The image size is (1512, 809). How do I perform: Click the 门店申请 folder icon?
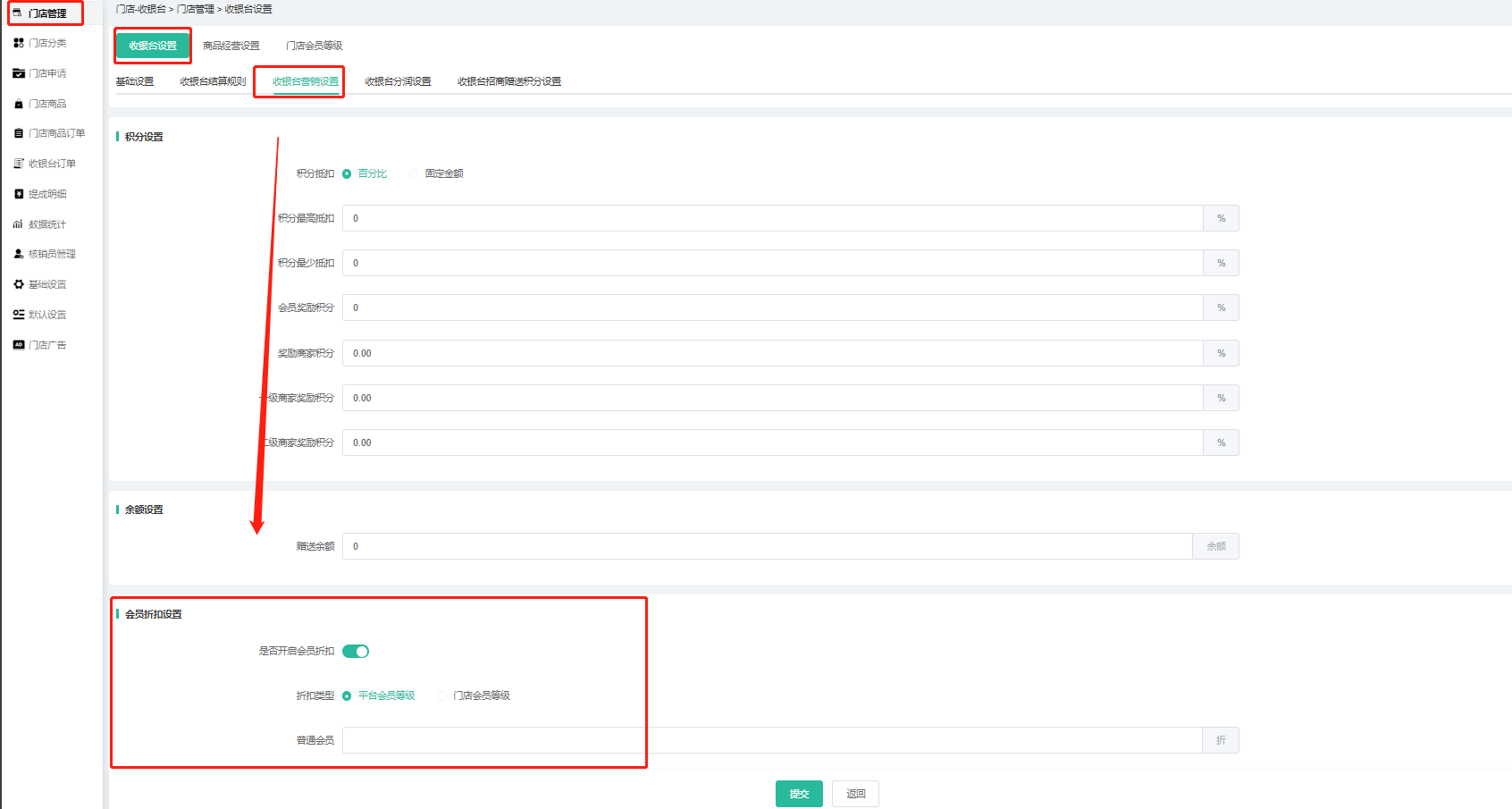19,73
